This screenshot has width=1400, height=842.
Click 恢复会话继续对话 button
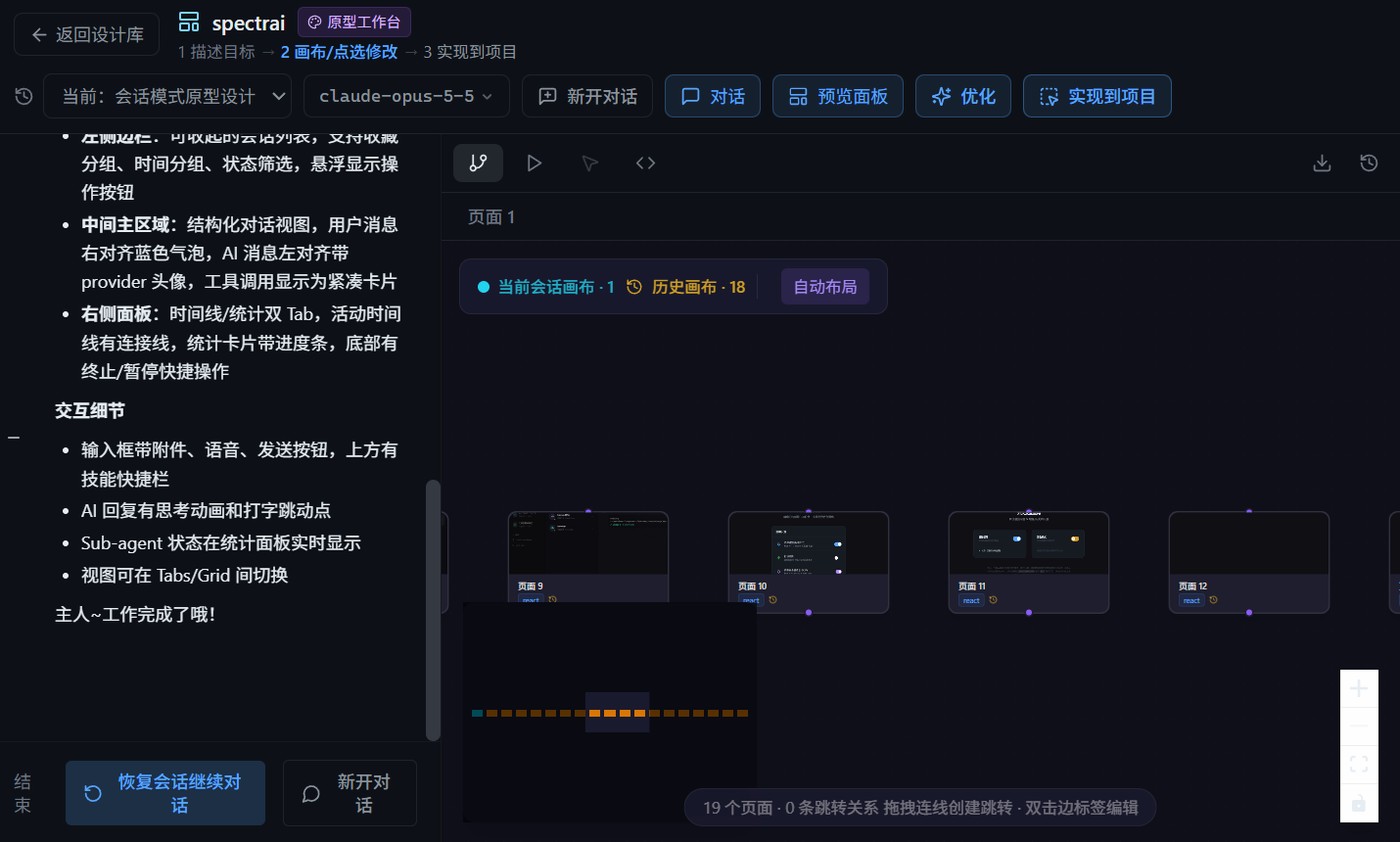[165, 793]
